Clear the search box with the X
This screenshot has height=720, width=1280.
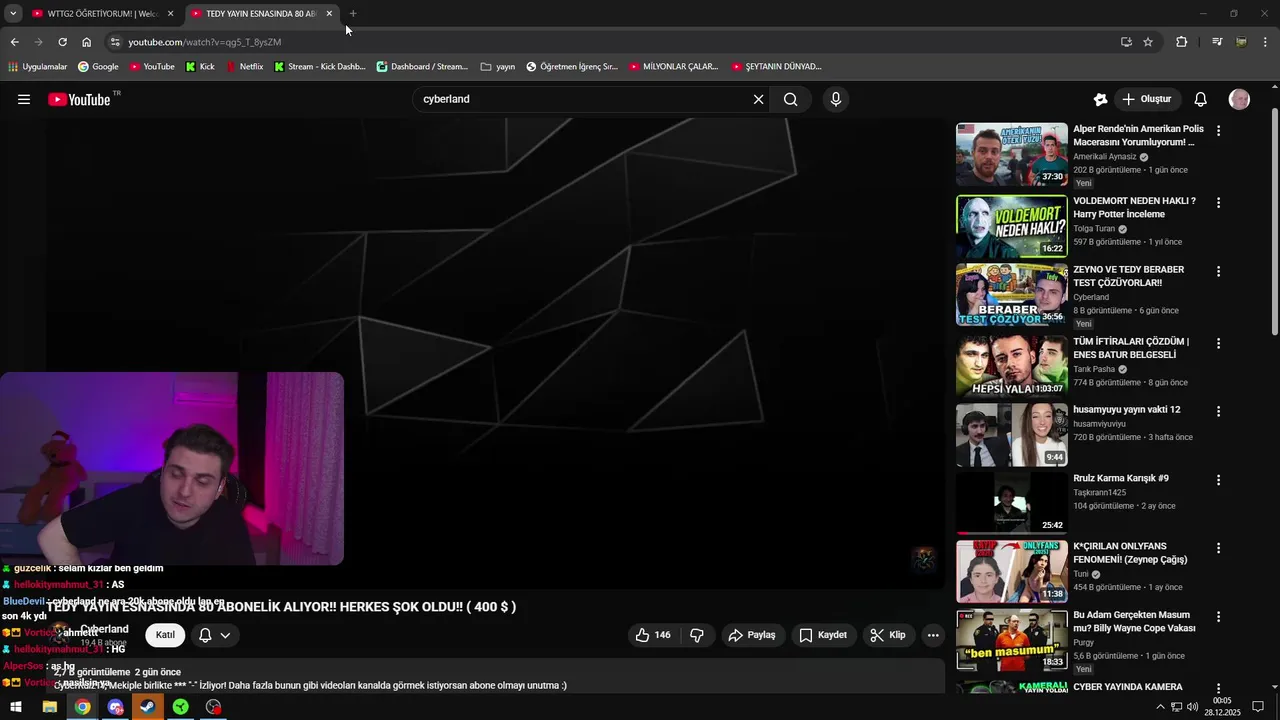click(758, 99)
